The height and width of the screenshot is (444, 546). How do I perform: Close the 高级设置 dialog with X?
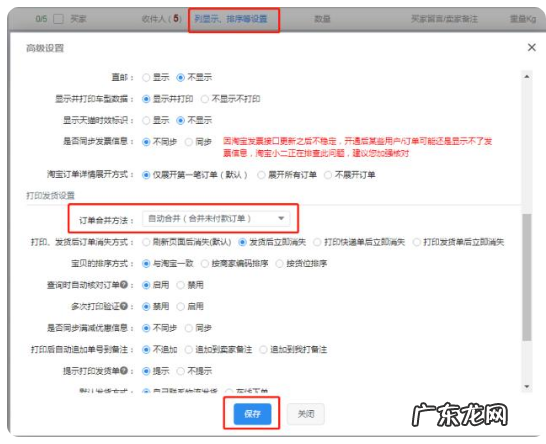[x=531, y=47]
